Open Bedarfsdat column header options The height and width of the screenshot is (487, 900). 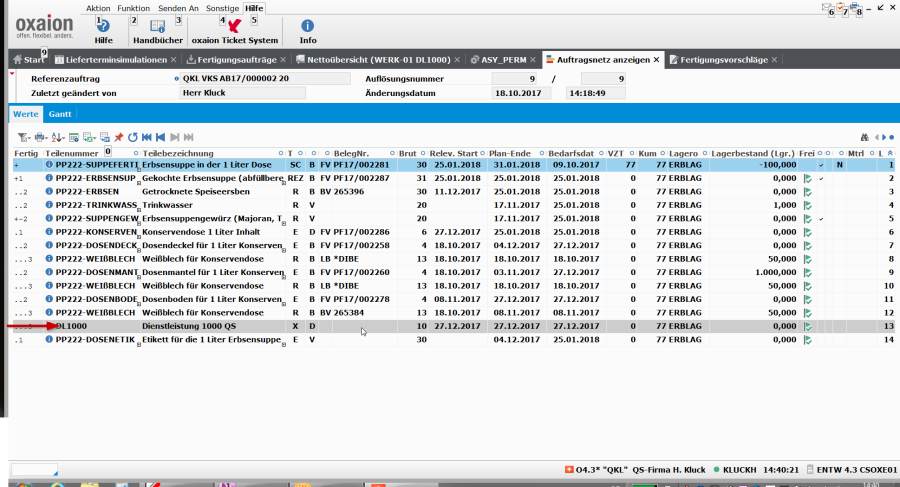(601, 153)
